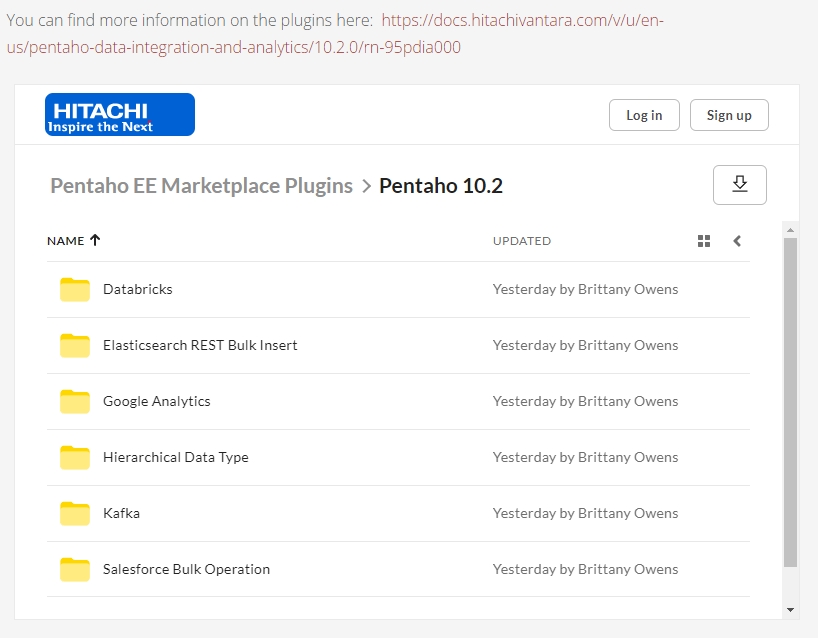This screenshot has width=818, height=638.
Task: Click the scrollbar down arrow
Action: [x=790, y=609]
